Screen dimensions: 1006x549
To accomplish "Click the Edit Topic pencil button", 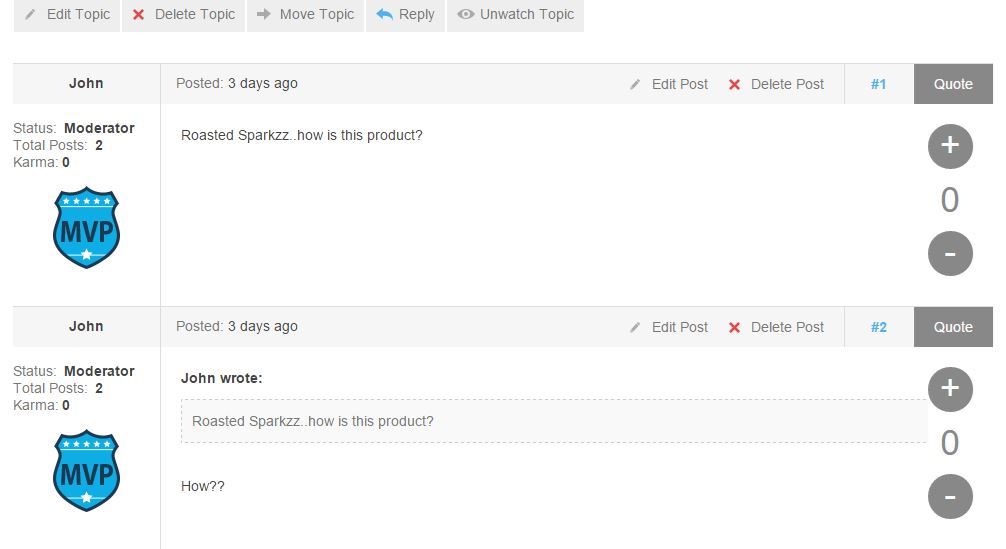I will (x=67, y=15).
